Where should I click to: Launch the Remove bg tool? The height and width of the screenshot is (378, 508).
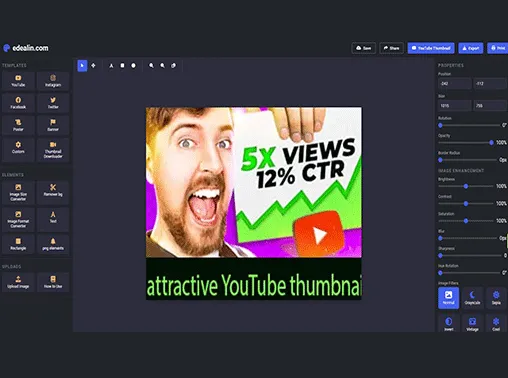(53, 192)
